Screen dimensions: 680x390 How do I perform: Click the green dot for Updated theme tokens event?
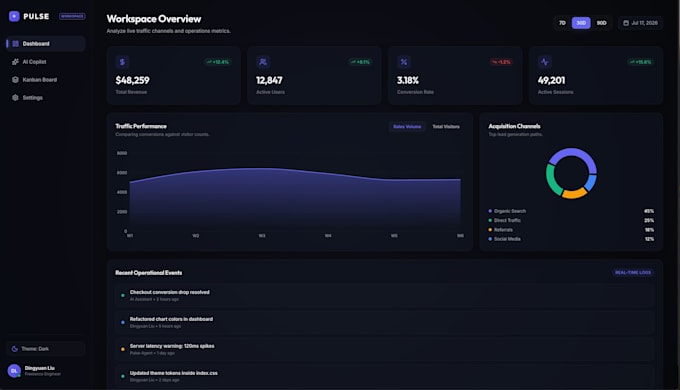(x=123, y=376)
